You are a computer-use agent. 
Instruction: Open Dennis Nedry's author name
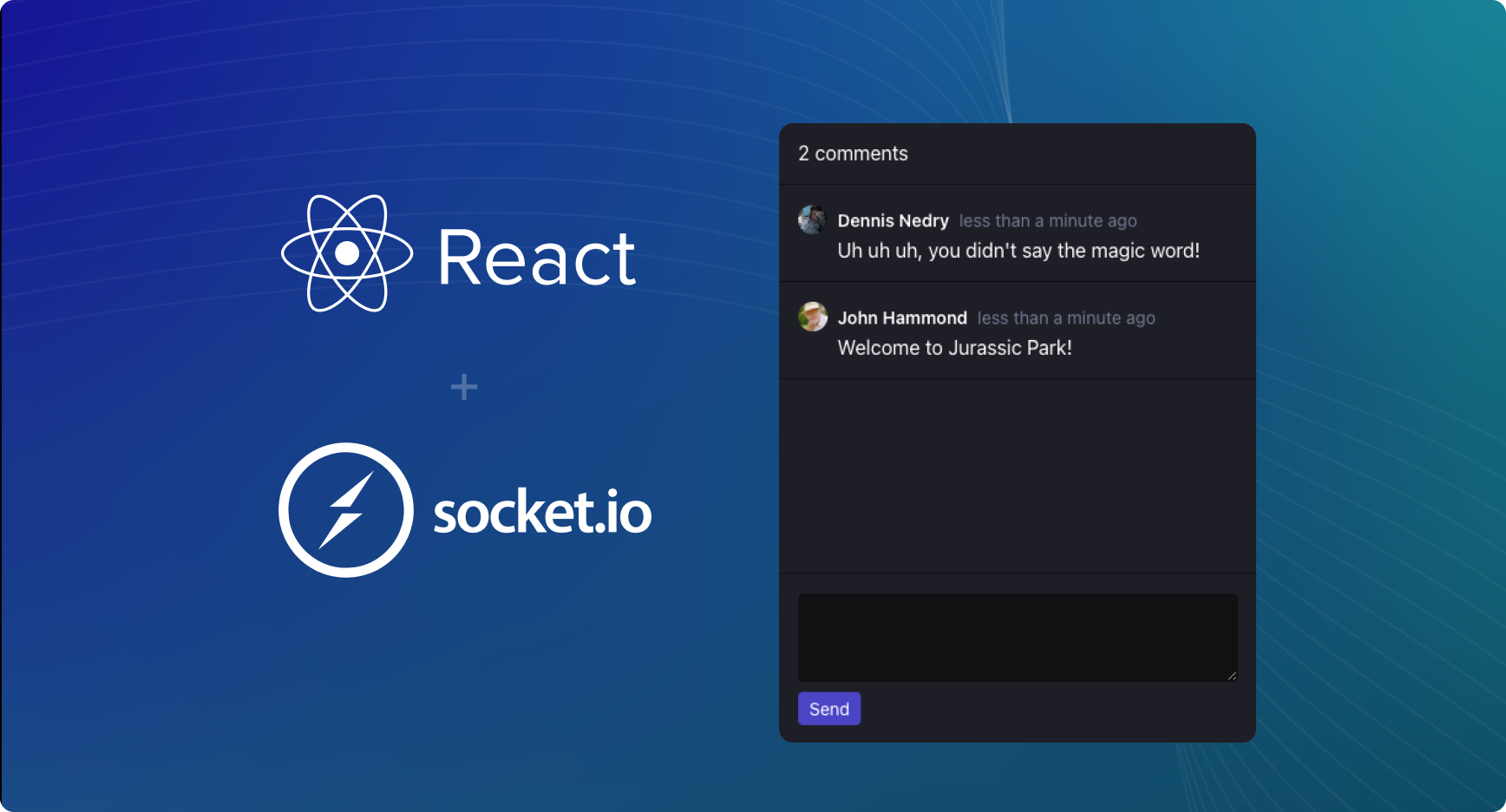(x=893, y=221)
